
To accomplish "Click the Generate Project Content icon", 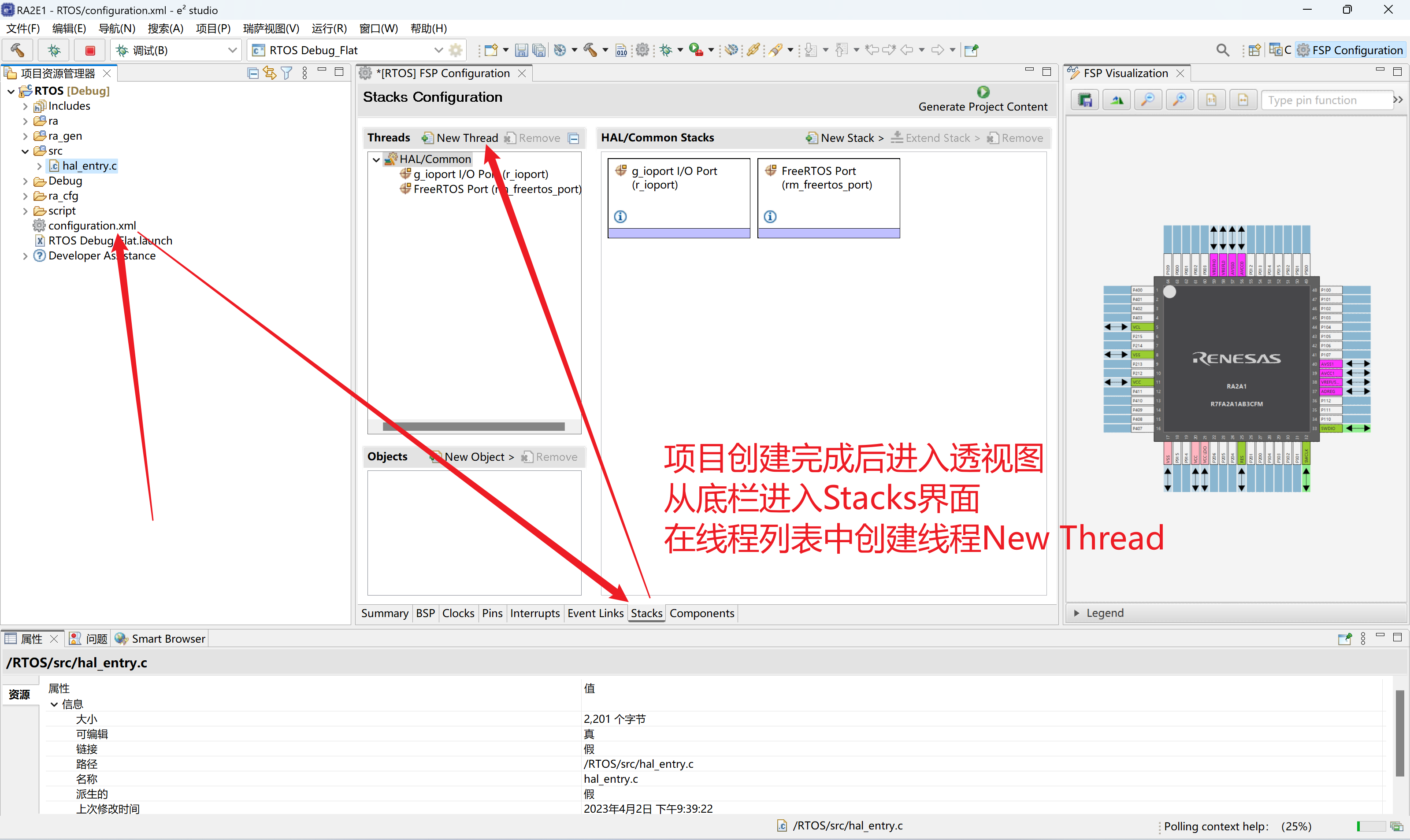I will (x=983, y=91).
